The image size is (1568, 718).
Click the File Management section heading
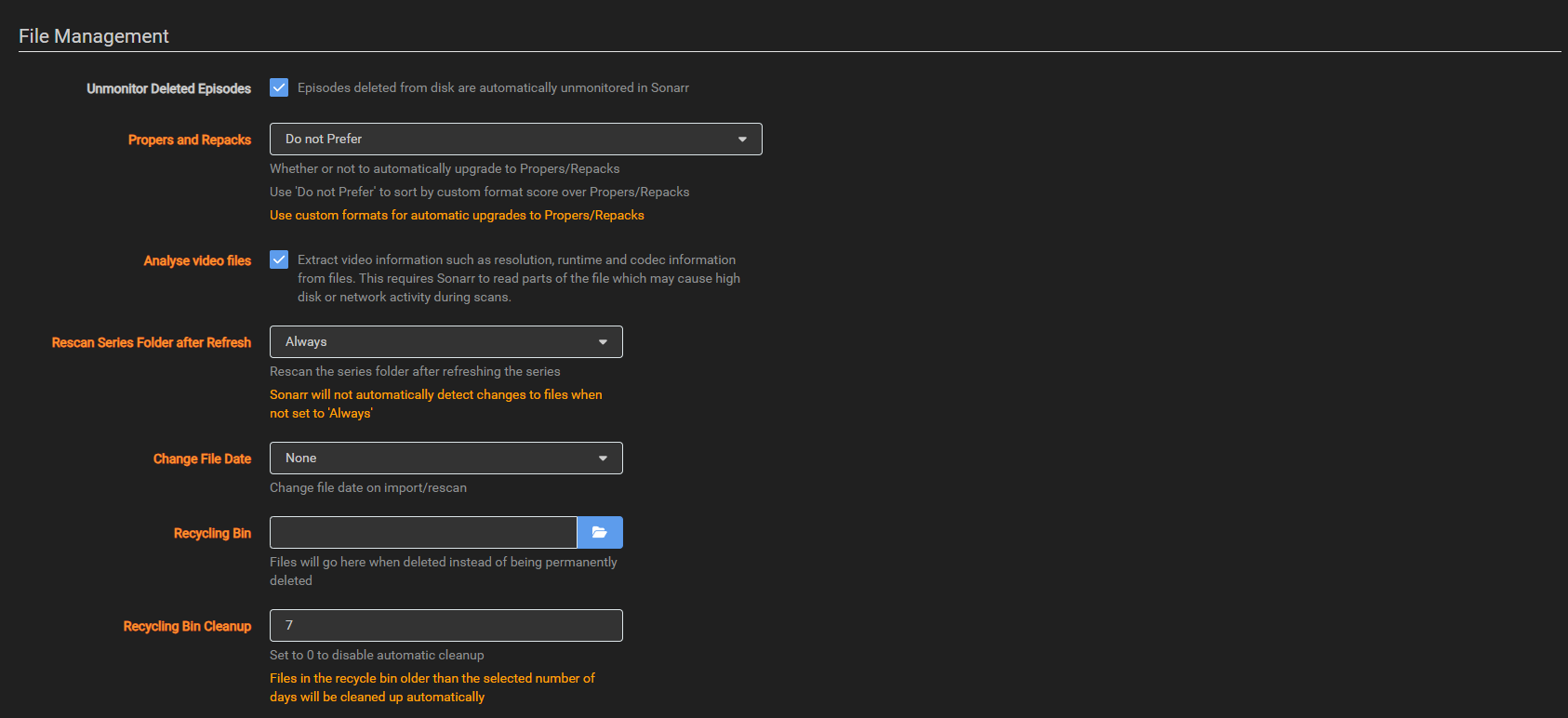pyautogui.click(x=94, y=36)
